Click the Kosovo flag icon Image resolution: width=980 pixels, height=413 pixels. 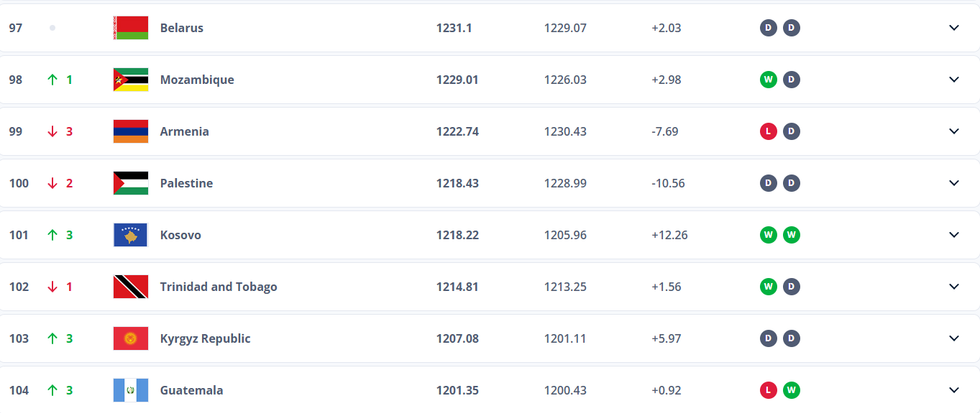coord(131,235)
